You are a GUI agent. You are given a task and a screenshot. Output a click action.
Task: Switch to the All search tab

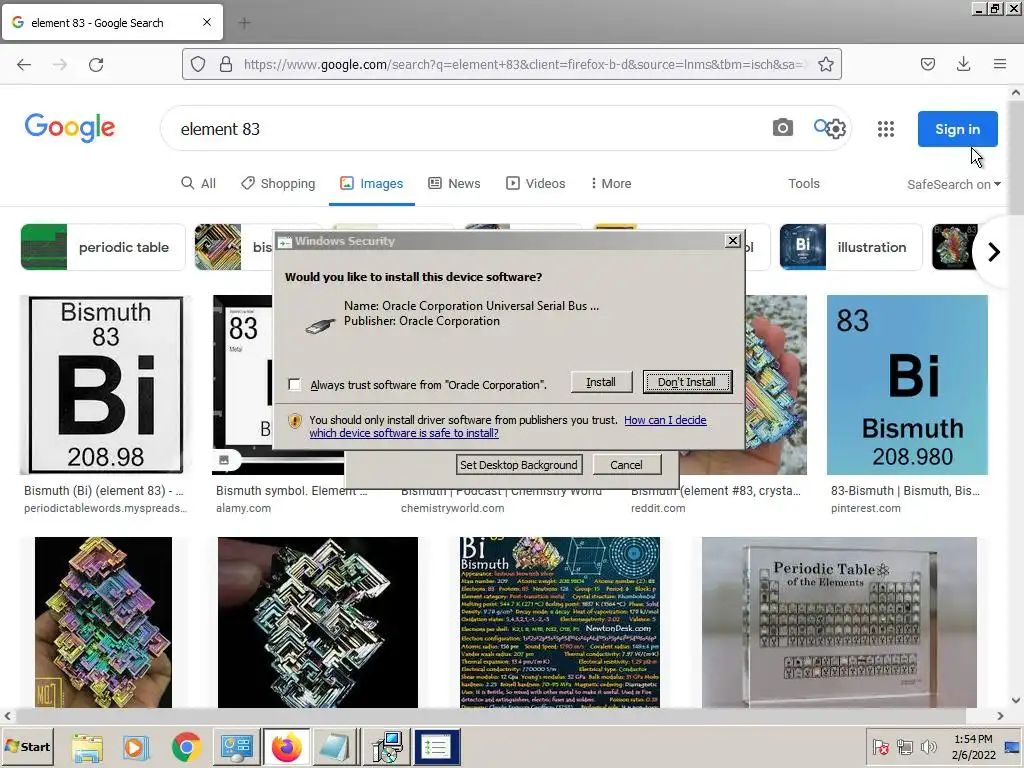coord(199,184)
